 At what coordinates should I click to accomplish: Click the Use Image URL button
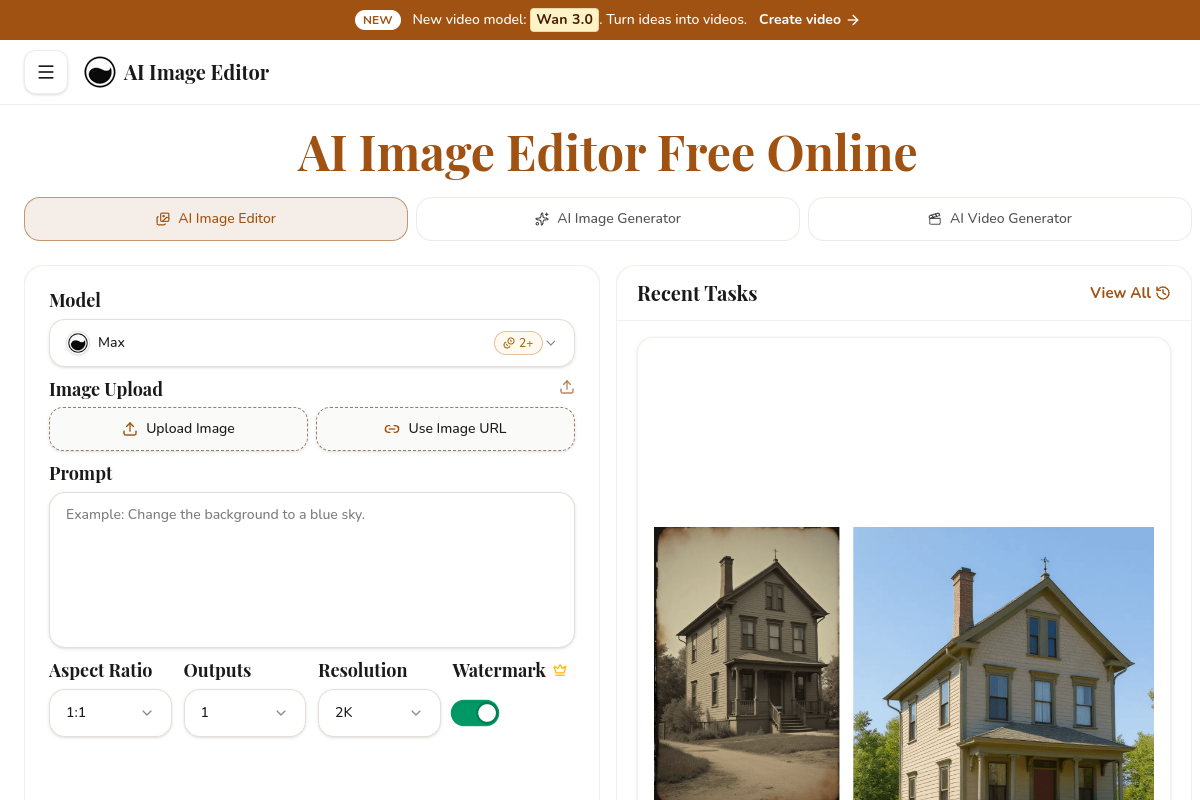(445, 429)
